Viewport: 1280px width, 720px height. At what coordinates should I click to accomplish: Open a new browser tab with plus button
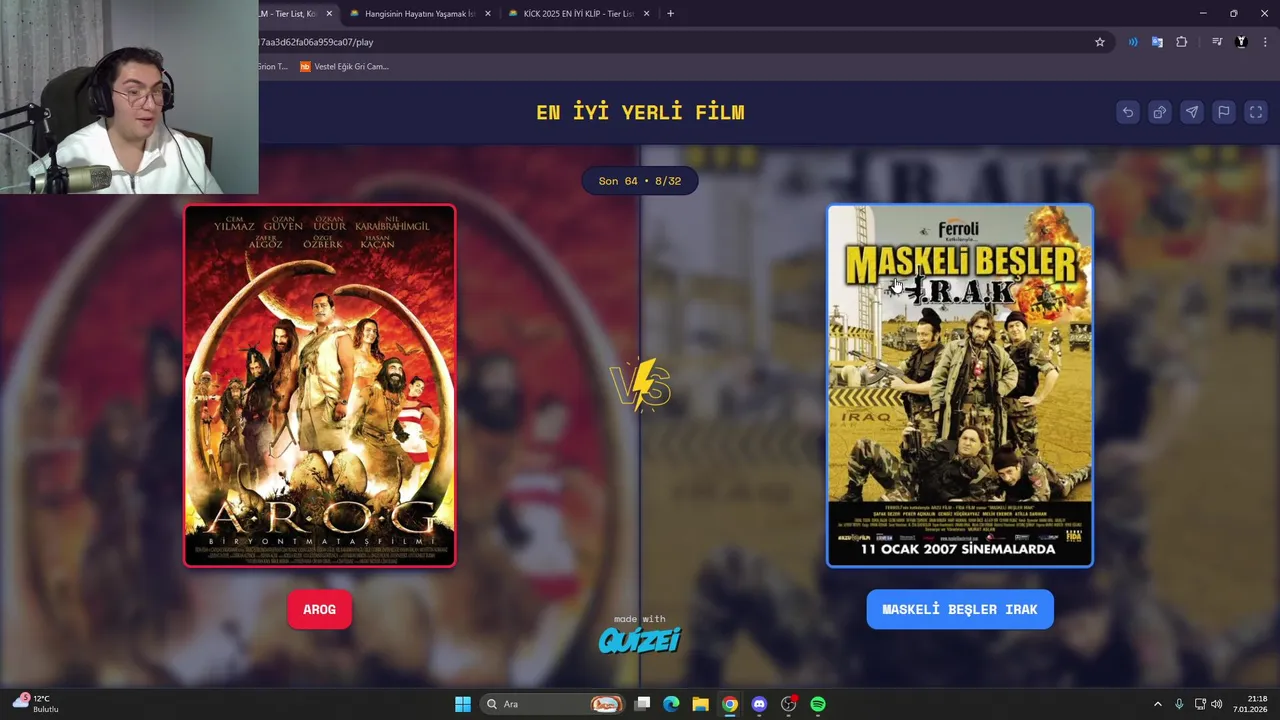click(x=670, y=13)
